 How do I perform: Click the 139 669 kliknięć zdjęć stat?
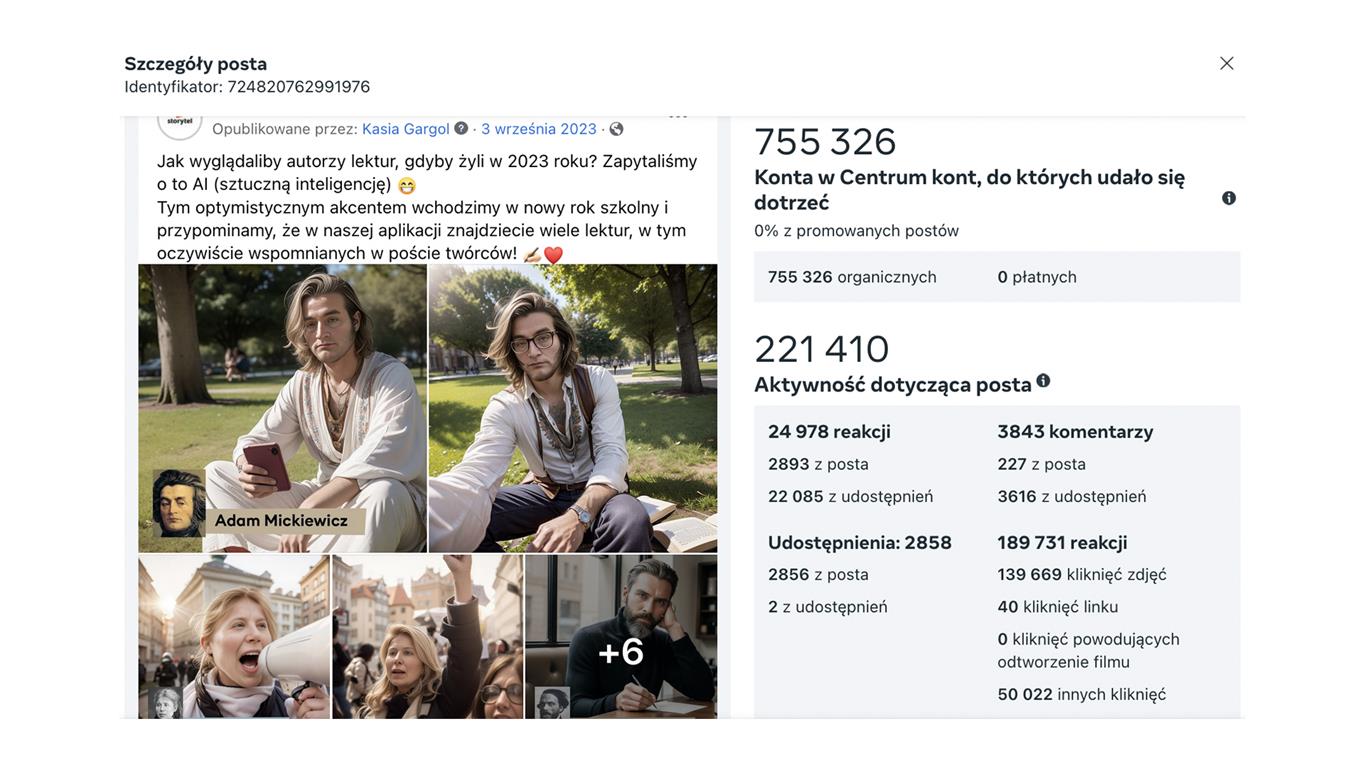click(x=1082, y=575)
